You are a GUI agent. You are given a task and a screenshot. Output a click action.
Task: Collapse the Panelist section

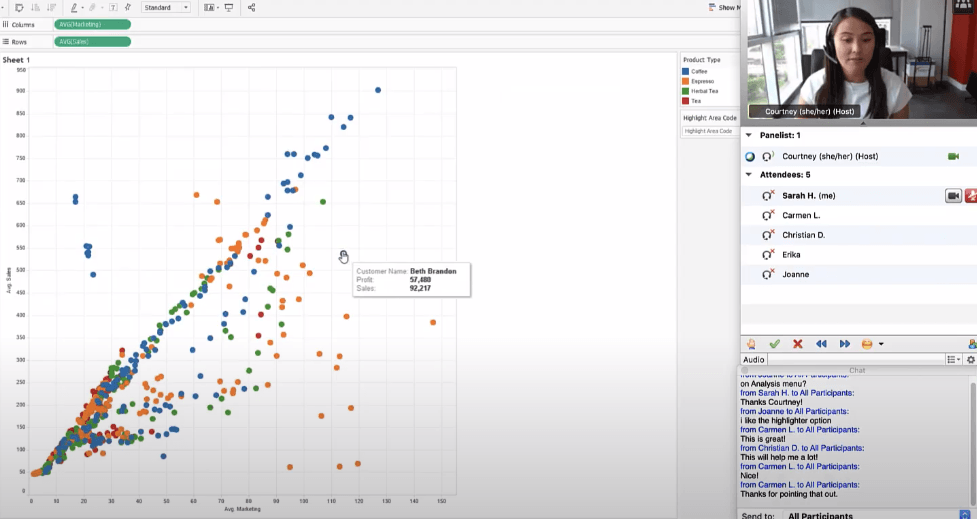(749, 135)
